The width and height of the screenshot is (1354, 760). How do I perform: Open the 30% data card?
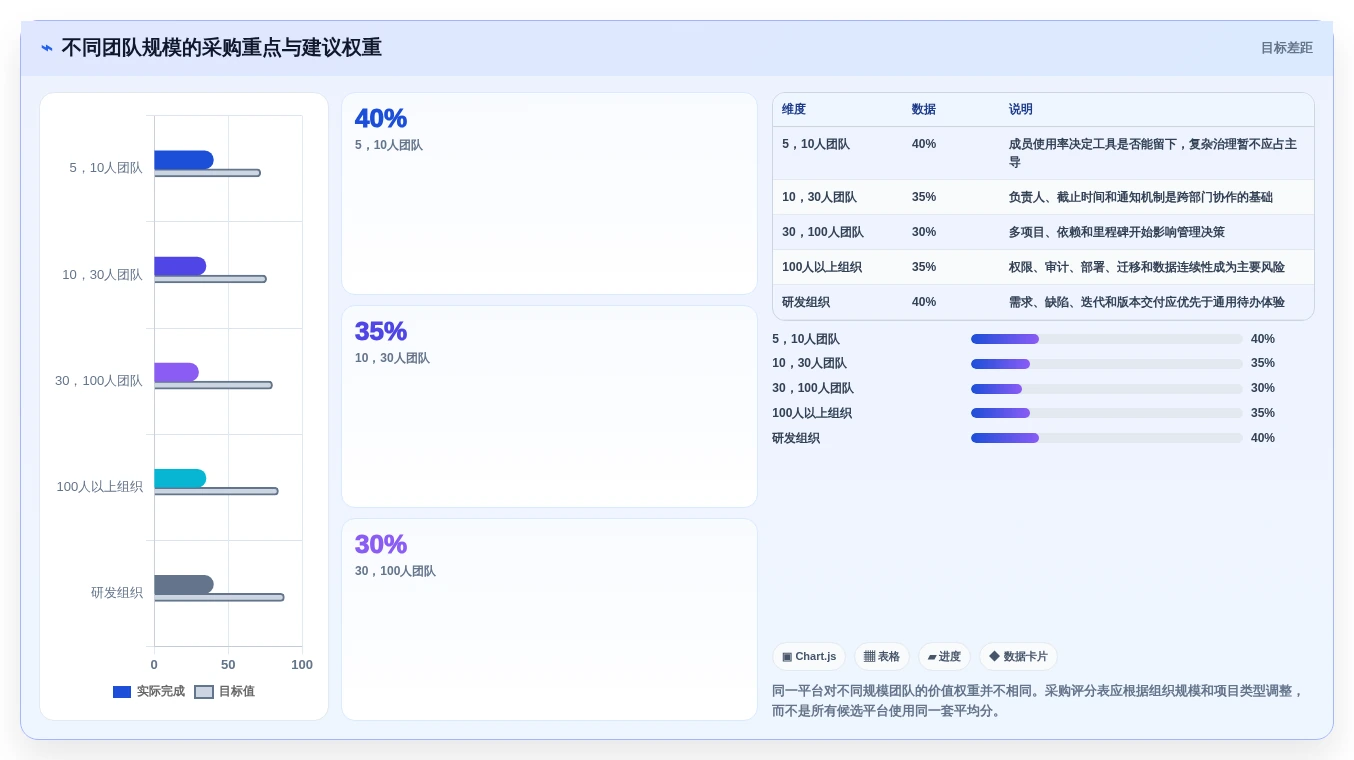[549, 619]
